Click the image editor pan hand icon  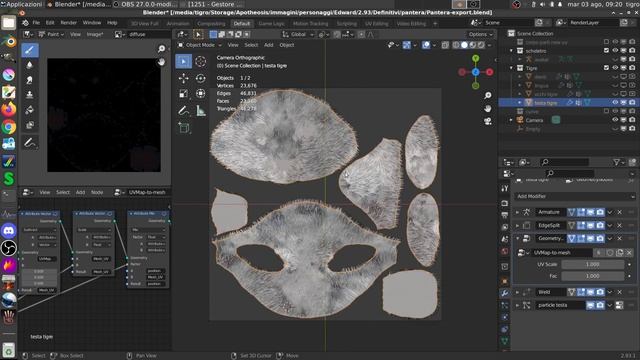161,62
